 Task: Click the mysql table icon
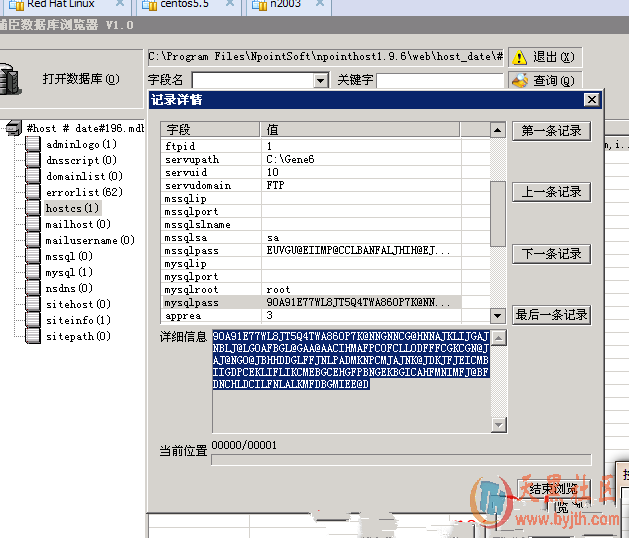(34, 273)
